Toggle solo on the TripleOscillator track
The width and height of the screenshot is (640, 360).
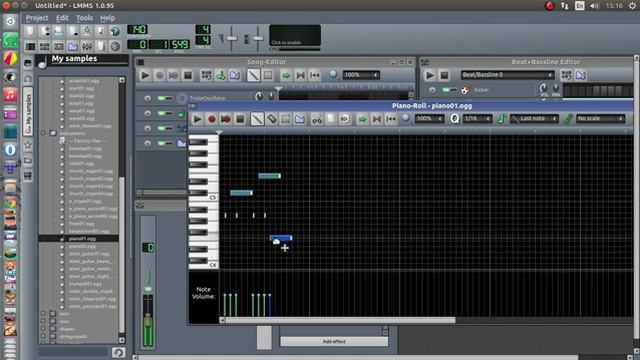click(x=169, y=98)
